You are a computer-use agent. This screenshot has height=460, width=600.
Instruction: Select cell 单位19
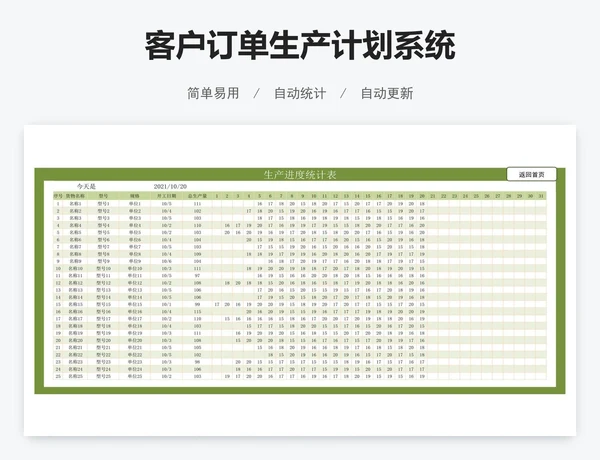(135, 333)
